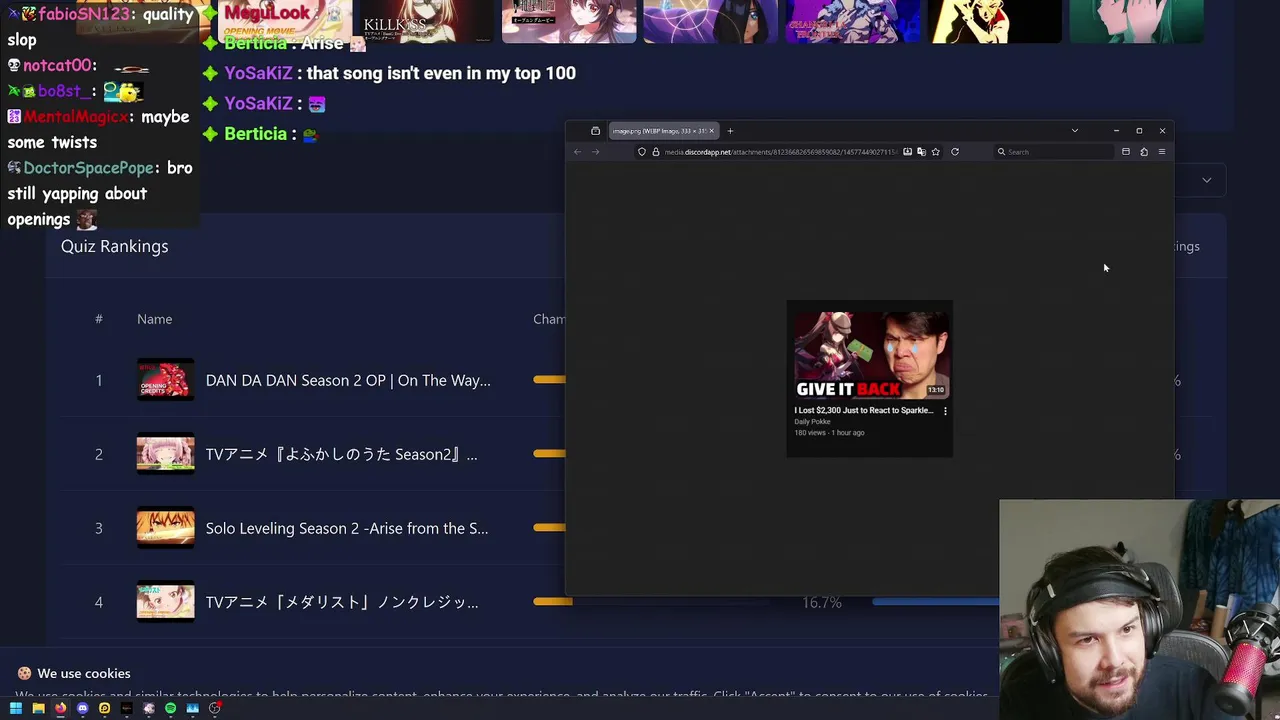Screen dimensions: 1280x720
Task: Open Solo Leveling Season 2 ranking entry
Action: pyautogui.click(x=347, y=528)
